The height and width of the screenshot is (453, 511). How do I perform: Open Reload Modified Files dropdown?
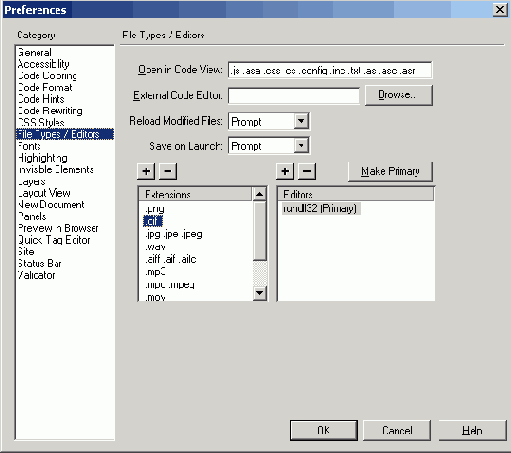pos(301,121)
